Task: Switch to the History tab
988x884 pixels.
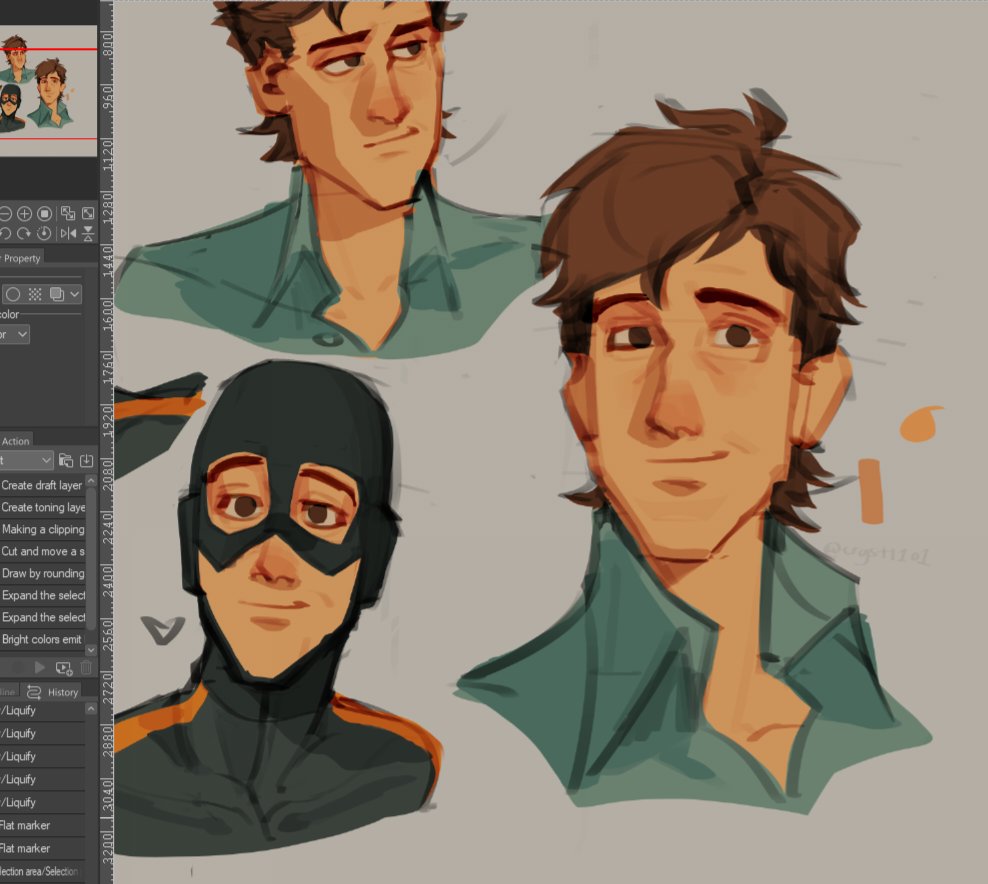Action: click(54, 692)
